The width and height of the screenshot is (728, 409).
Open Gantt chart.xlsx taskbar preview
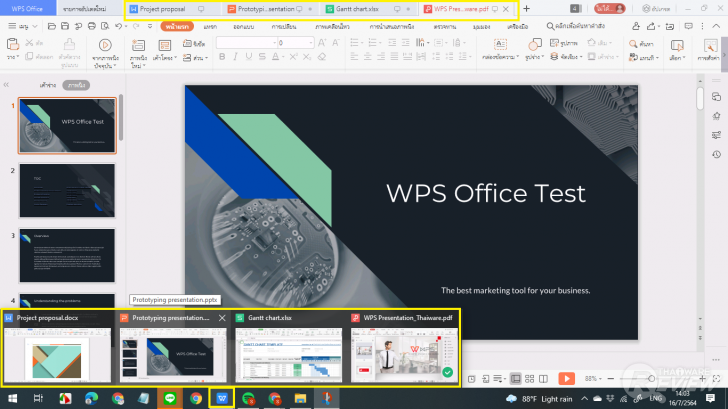tap(288, 348)
